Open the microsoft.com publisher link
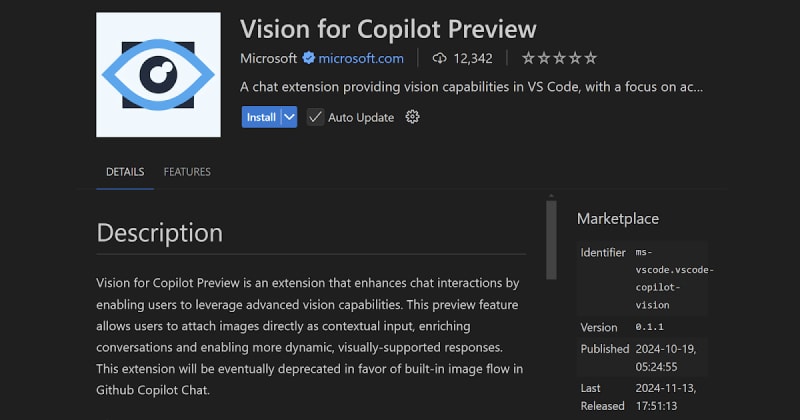 (x=361, y=58)
